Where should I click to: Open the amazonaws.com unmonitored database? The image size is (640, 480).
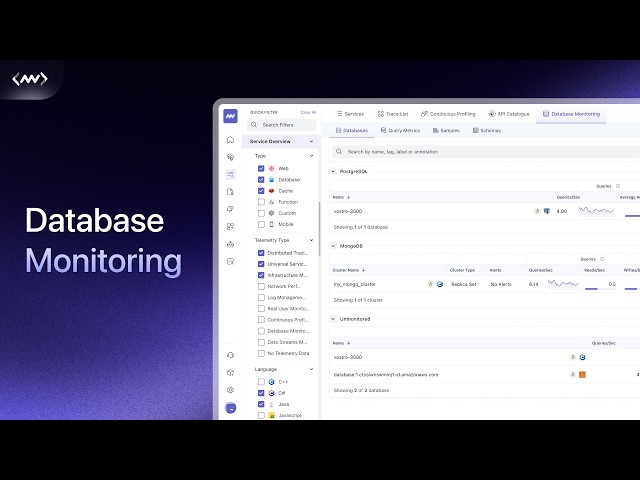pyautogui.click(x=386, y=374)
